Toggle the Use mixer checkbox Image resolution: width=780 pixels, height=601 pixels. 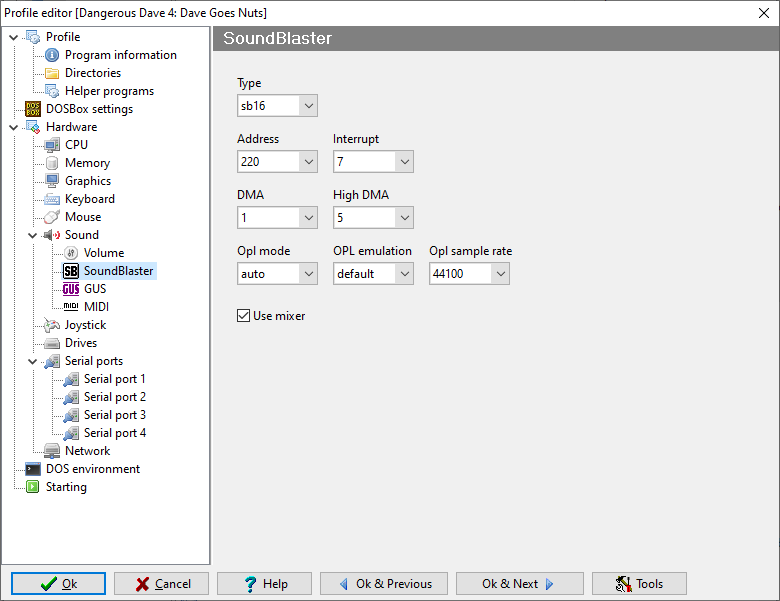243,316
